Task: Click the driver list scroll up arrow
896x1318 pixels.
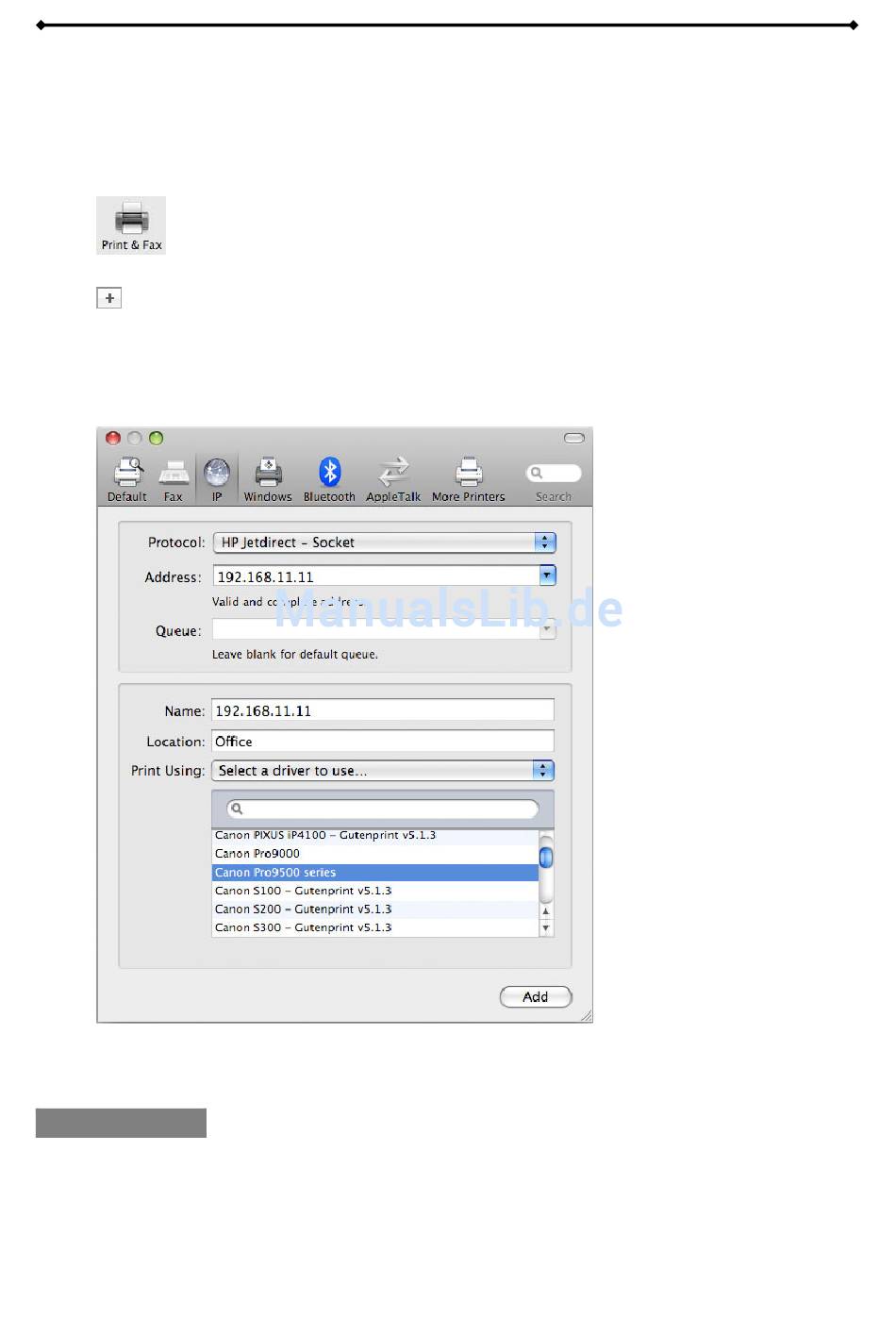Action: [546, 911]
